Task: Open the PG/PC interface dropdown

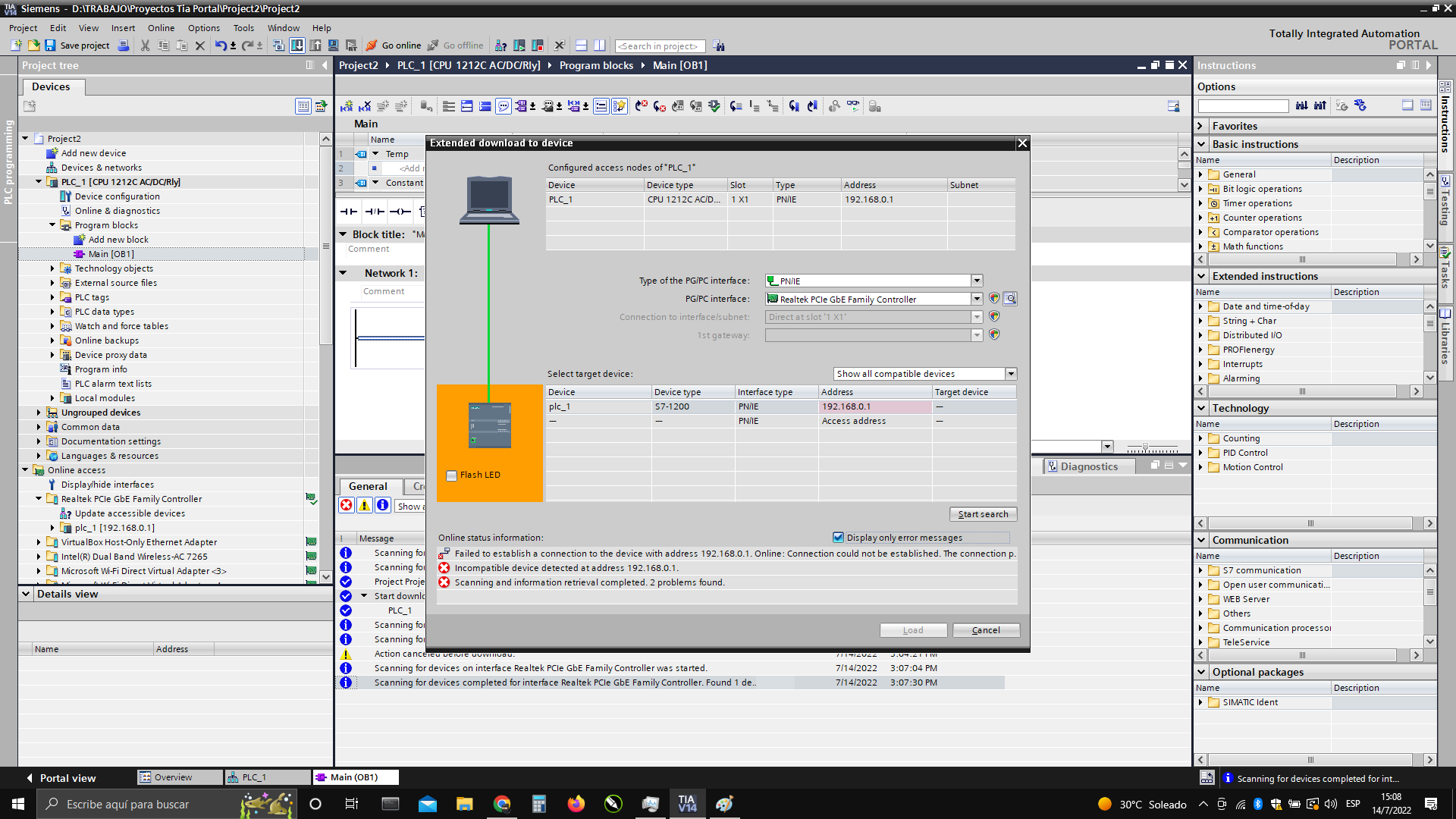Action: 977,299
